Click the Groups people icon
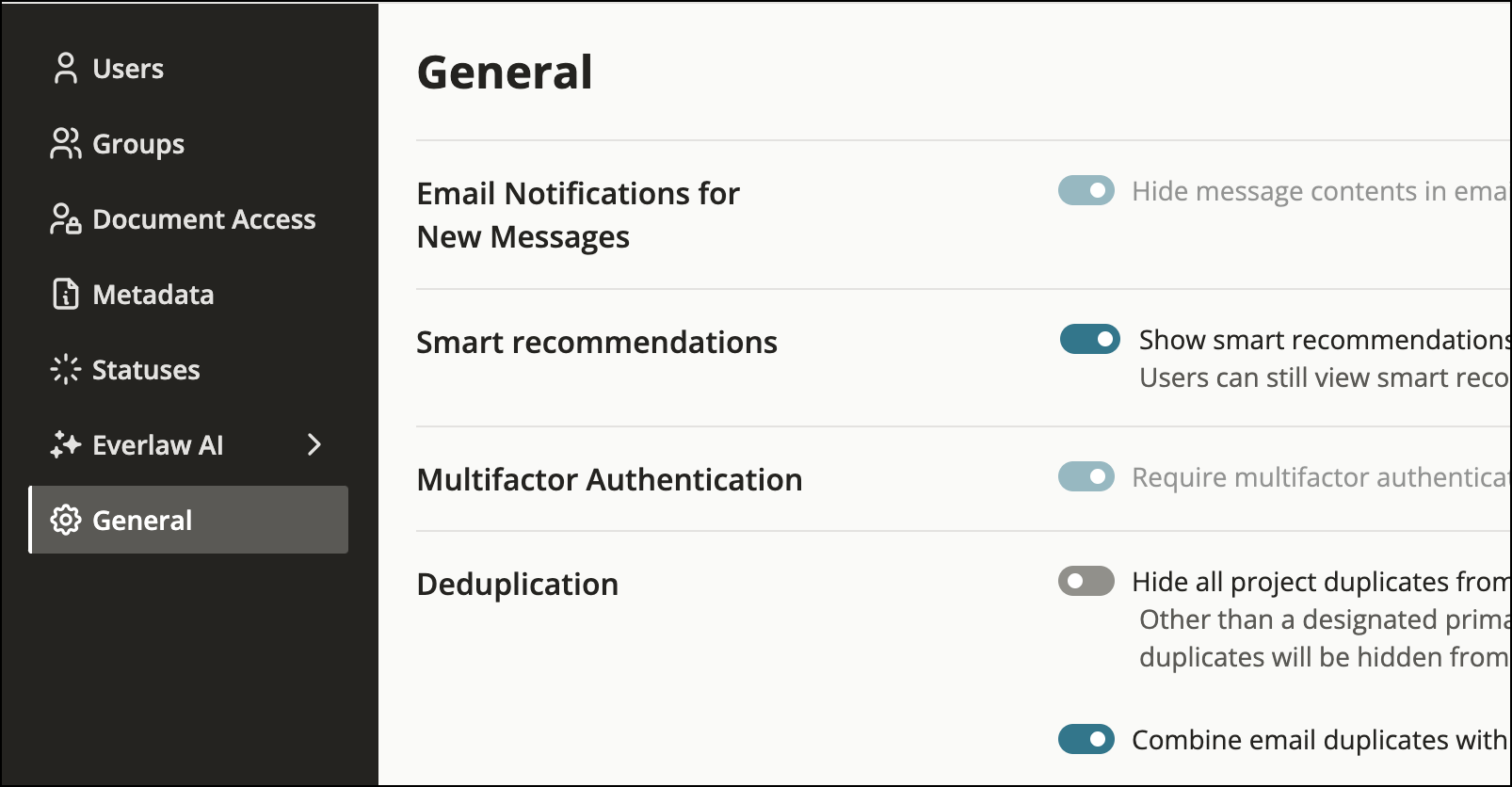1512x787 pixels. pos(65,144)
